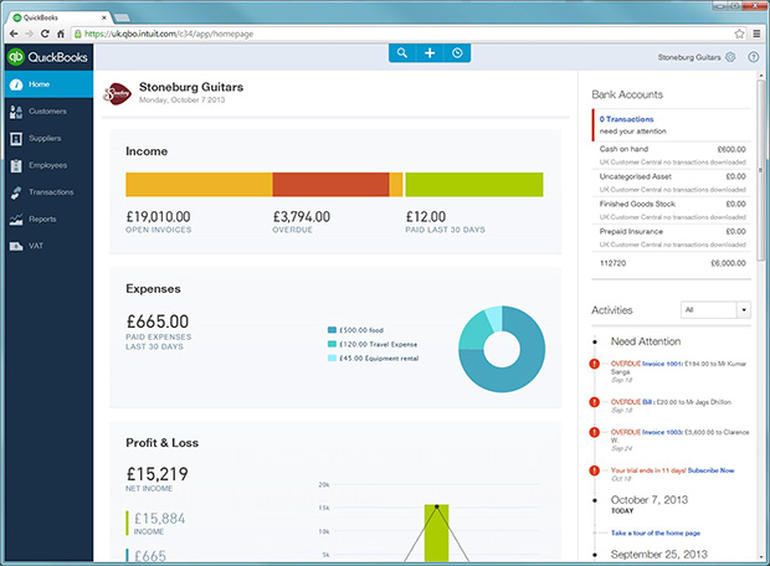Viewport: 770px width, 566px height.
Task: Open the VAT section
Action: coord(35,246)
